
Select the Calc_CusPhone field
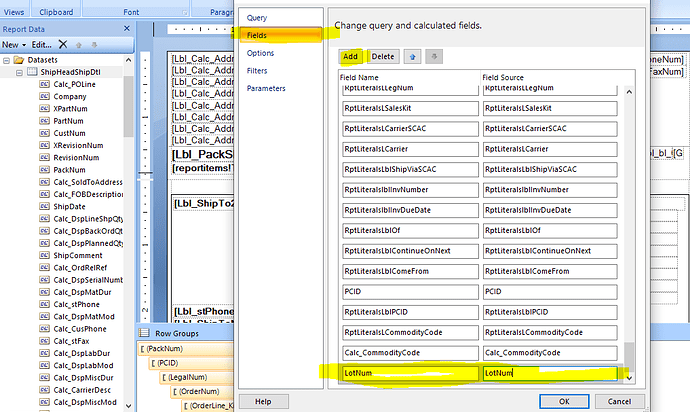(x=80, y=329)
